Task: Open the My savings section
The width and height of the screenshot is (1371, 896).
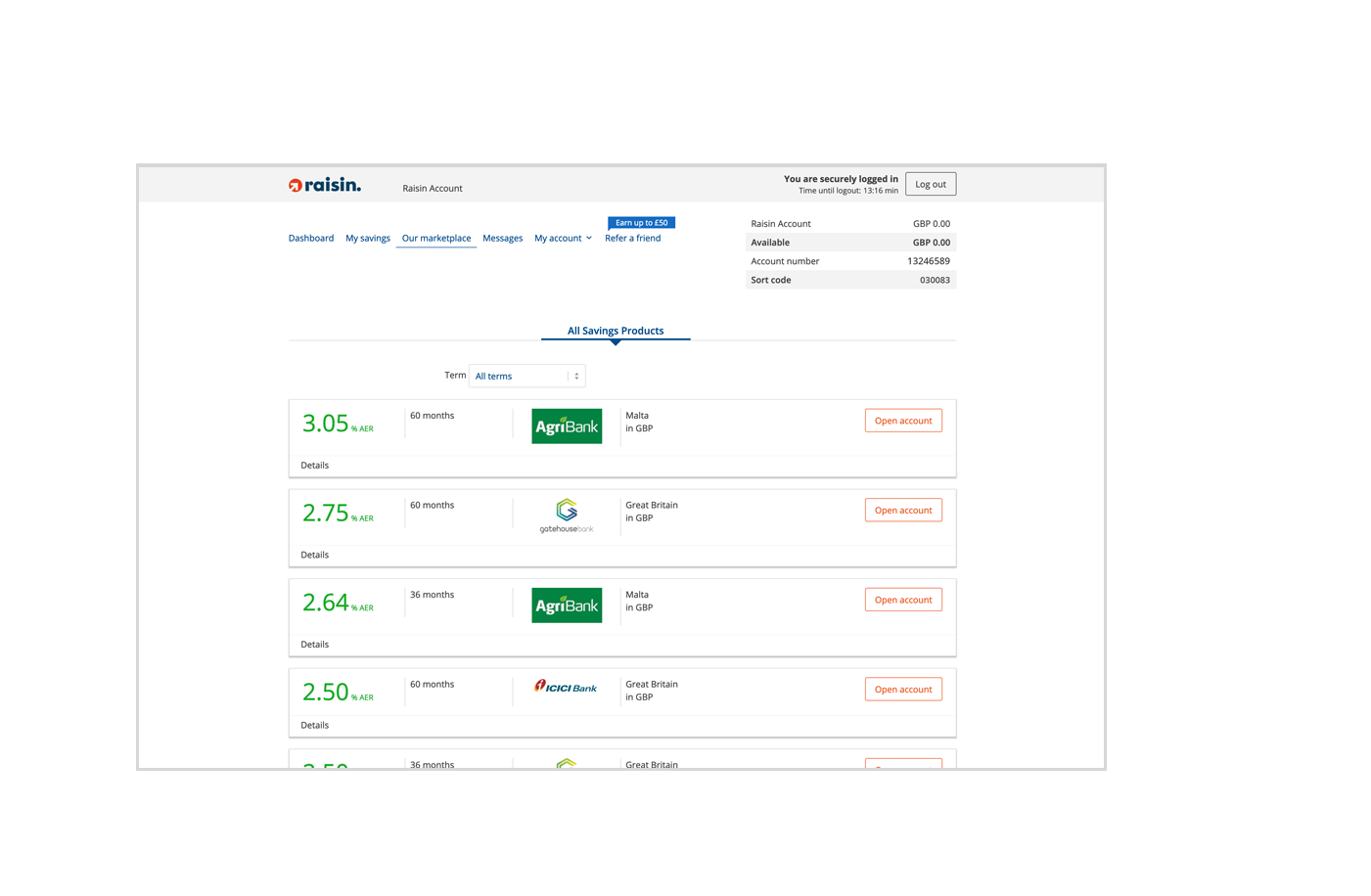Action: pyautogui.click(x=368, y=238)
